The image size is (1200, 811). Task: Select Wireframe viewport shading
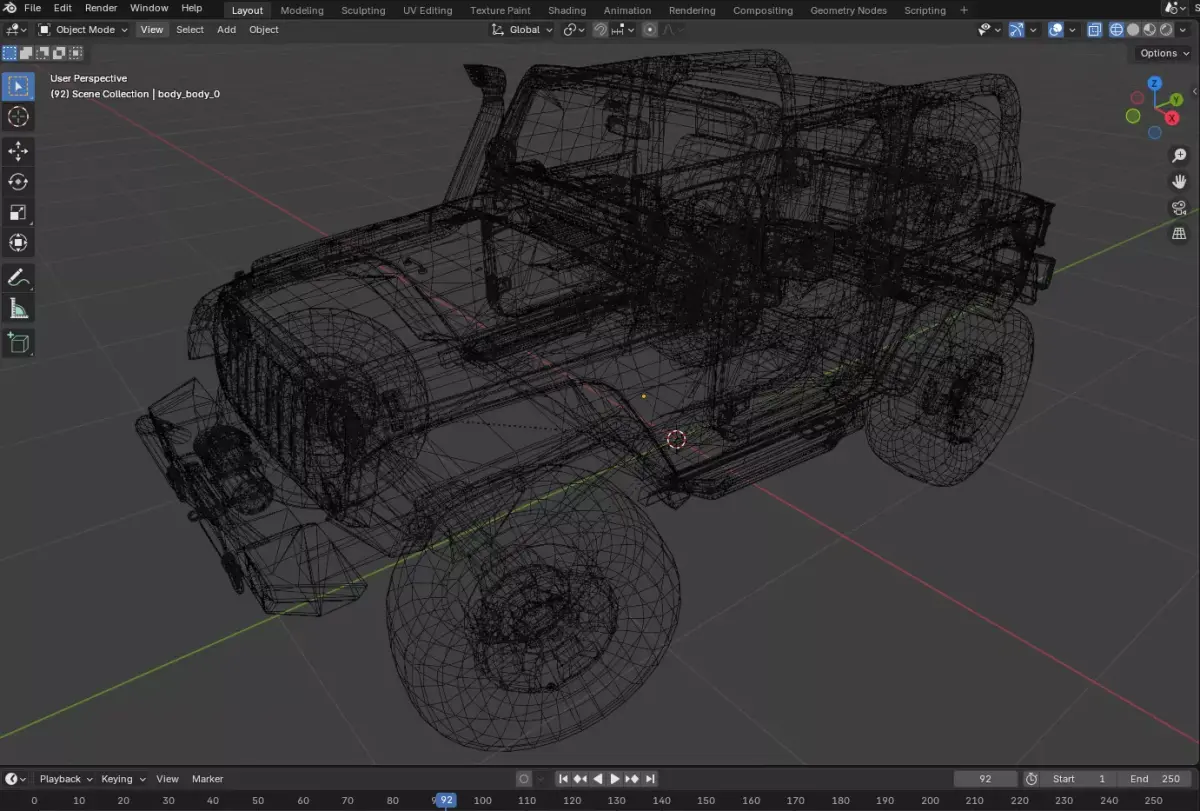pyautogui.click(x=1118, y=30)
